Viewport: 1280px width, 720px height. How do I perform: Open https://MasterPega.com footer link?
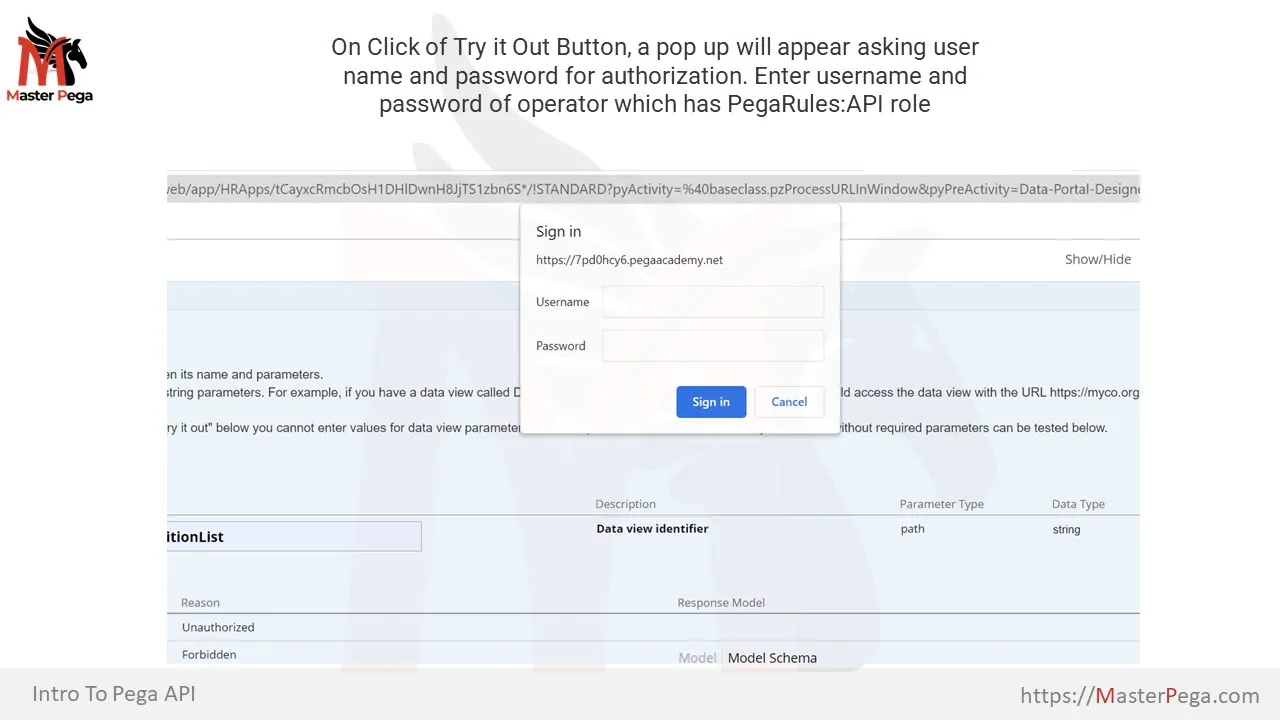(x=1139, y=694)
